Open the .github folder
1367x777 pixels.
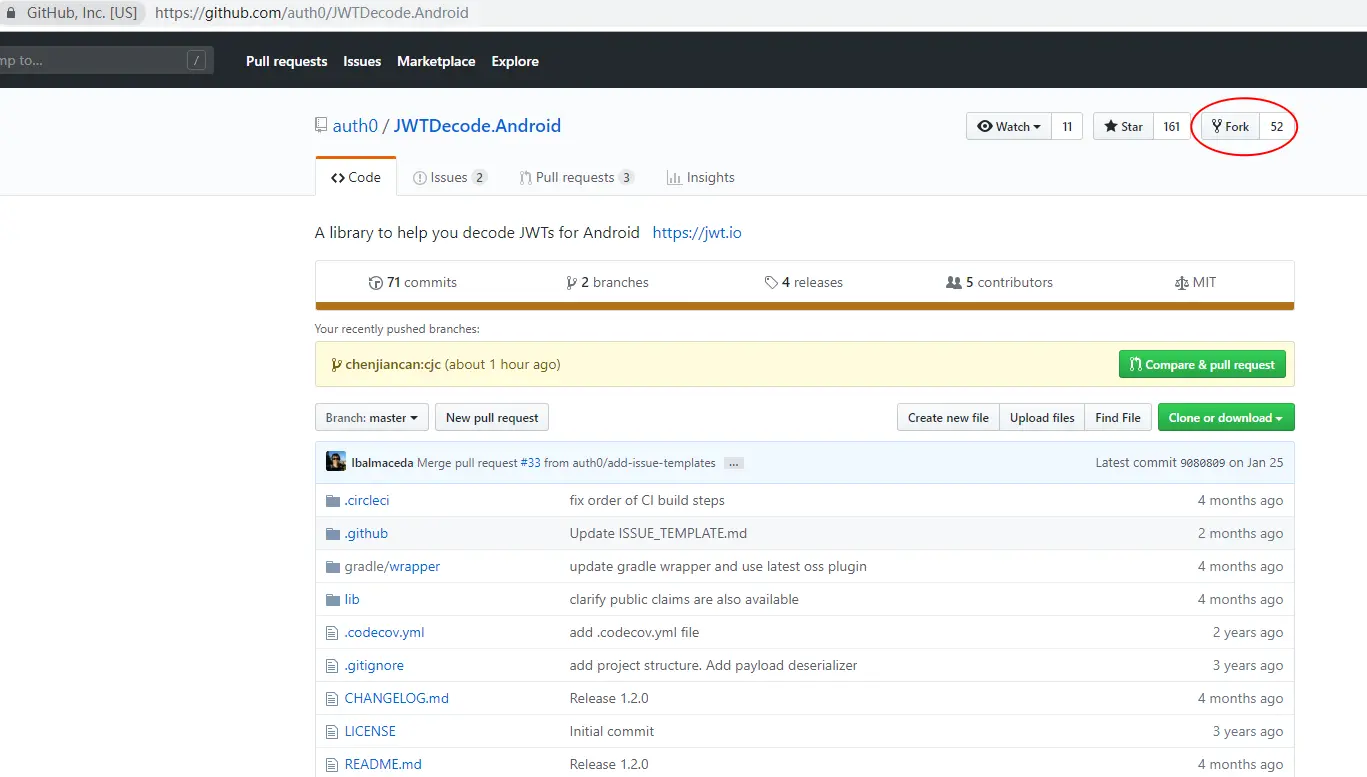pyautogui.click(x=366, y=533)
